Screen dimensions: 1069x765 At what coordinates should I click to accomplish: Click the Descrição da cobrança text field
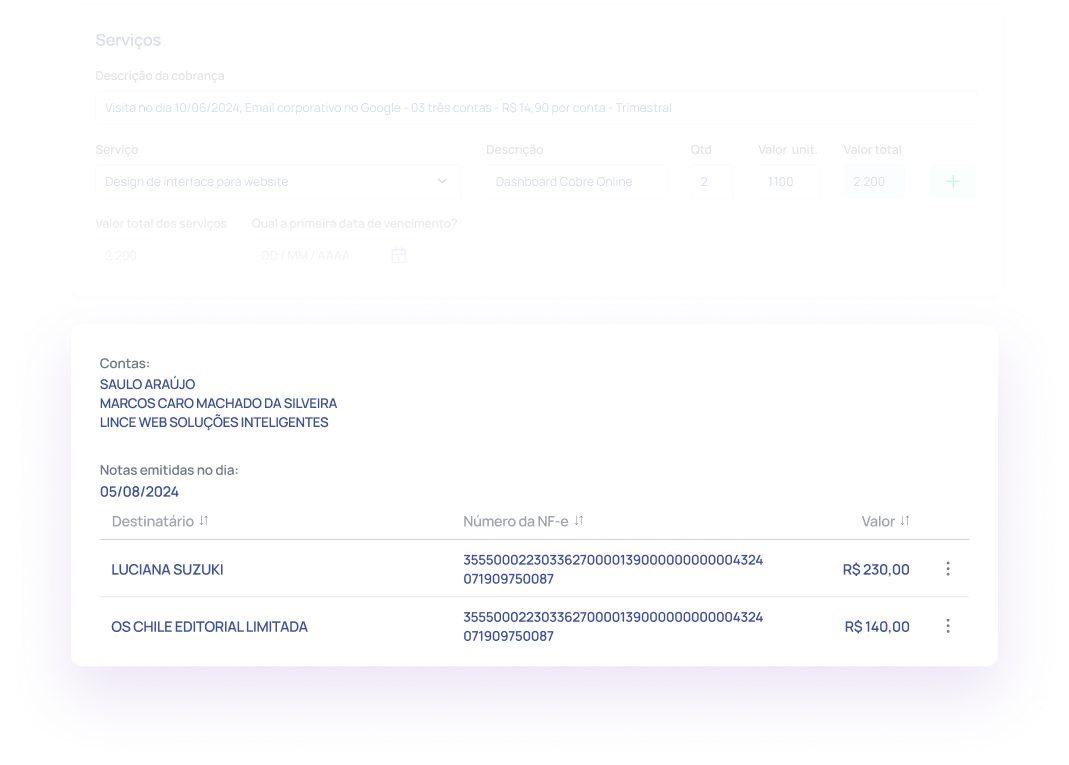point(536,108)
